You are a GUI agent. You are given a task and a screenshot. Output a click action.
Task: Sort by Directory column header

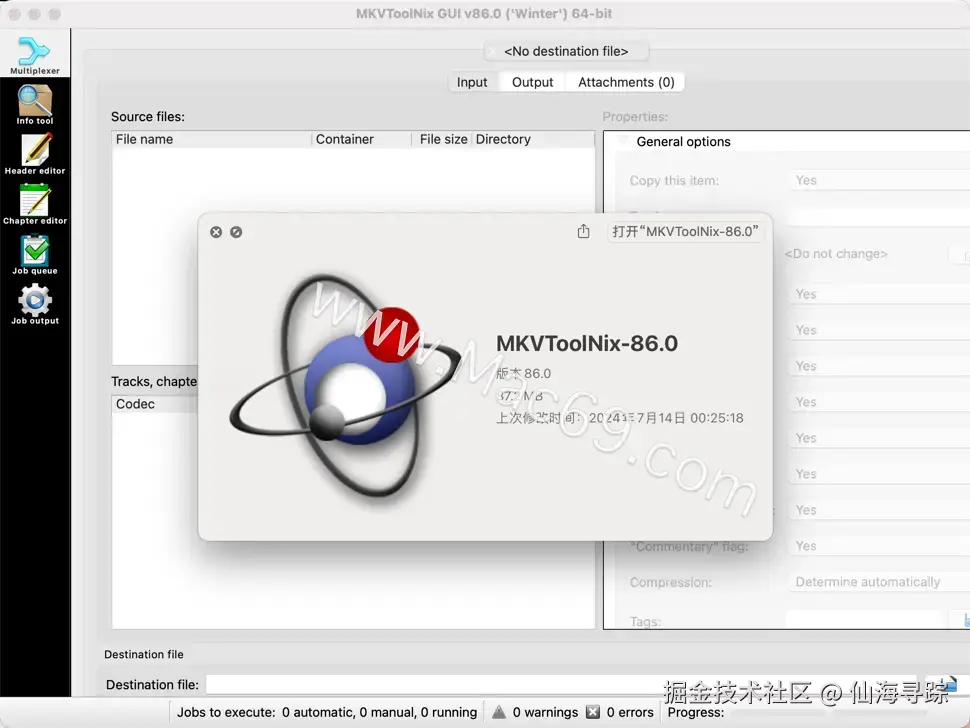[x=533, y=139]
